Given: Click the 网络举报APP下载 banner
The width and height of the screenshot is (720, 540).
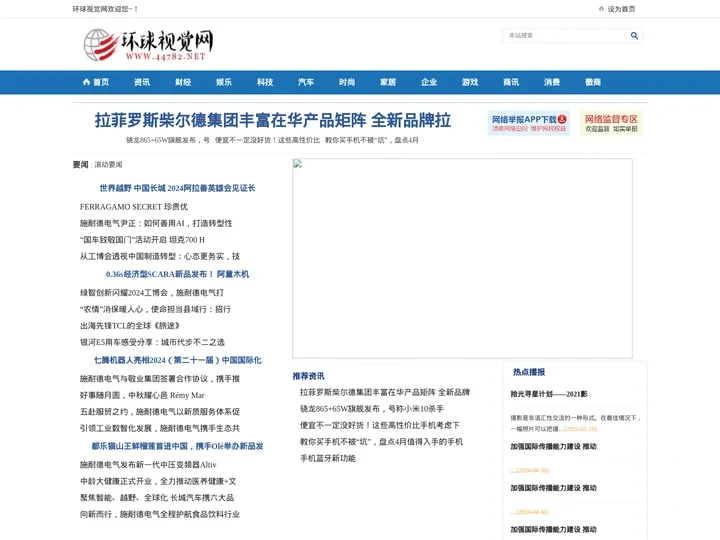Looking at the screenshot, I should [x=529, y=123].
